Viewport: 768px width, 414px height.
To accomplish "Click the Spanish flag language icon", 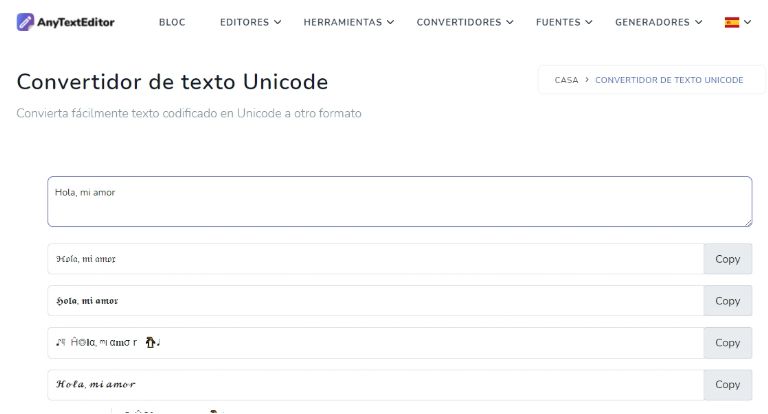I will pyautogui.click(x=732, y=22).
